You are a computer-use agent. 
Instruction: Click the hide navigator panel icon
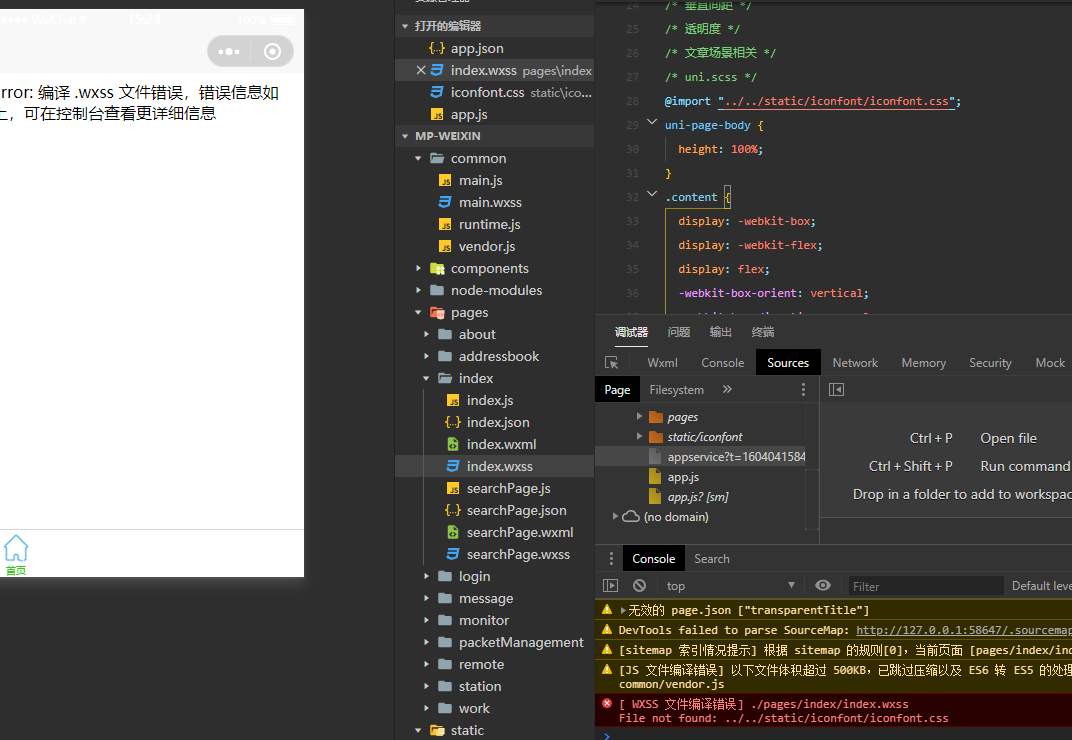pos(836,389)
